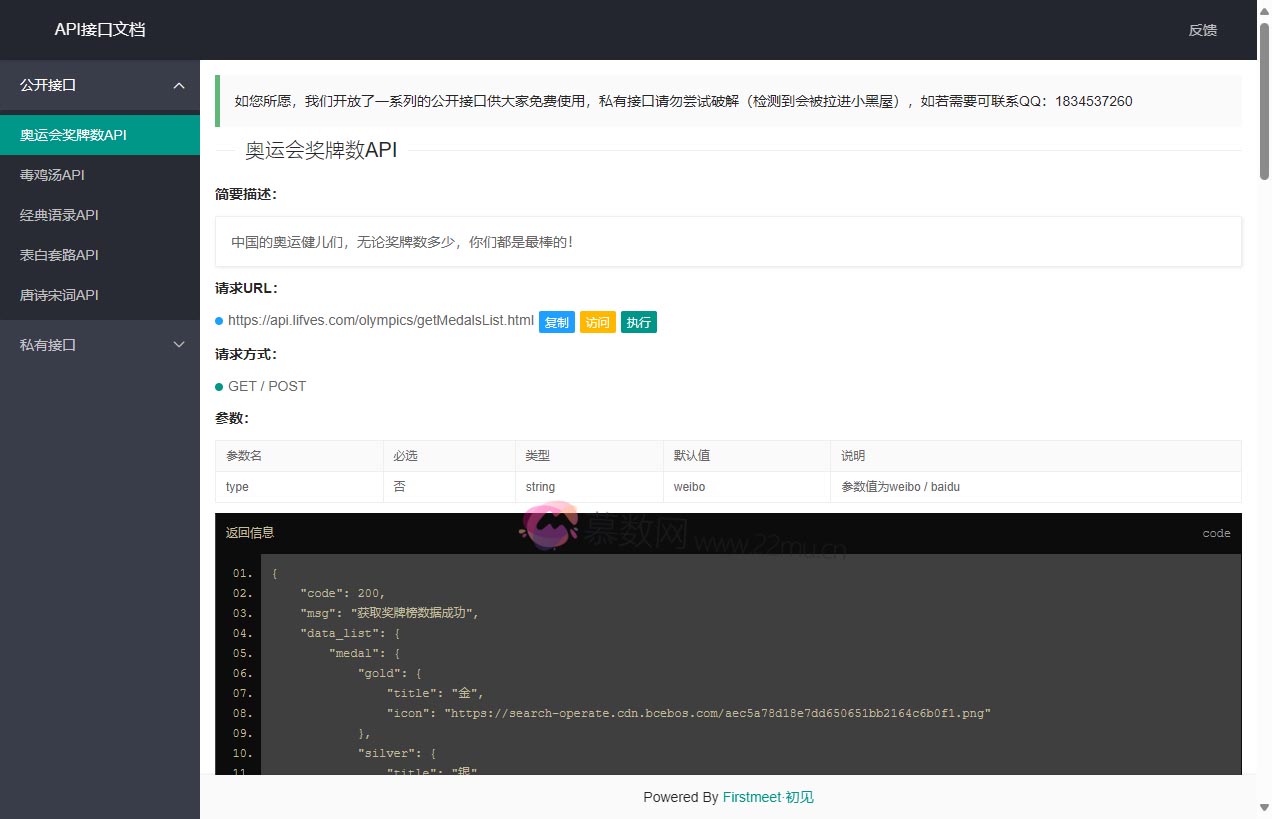
Task: Visit the Firstmeet·初见 footer link
Action: 768,797
